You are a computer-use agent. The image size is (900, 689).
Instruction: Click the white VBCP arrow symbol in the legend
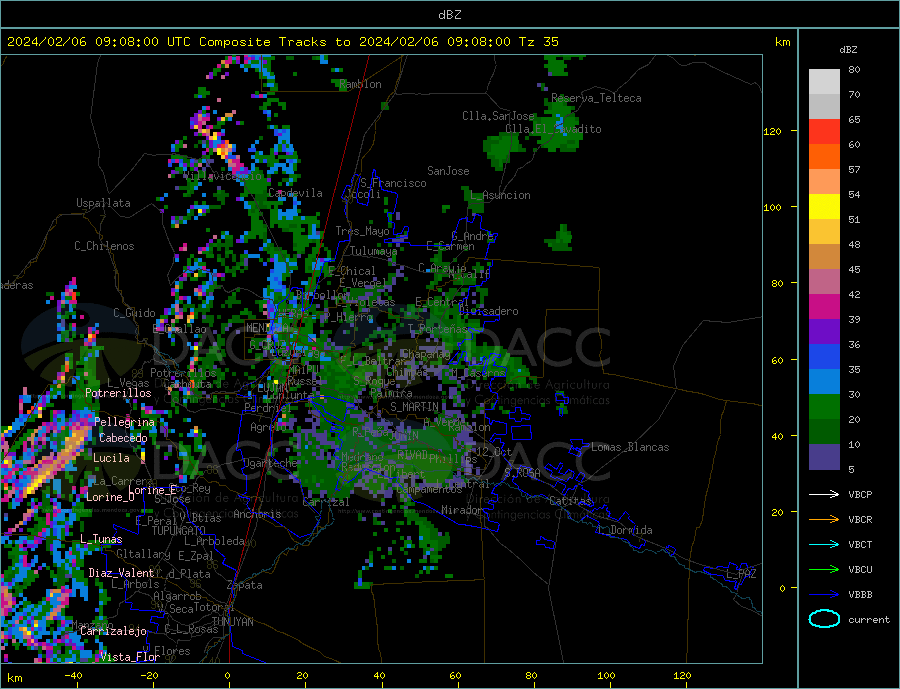tap(824, 494)
